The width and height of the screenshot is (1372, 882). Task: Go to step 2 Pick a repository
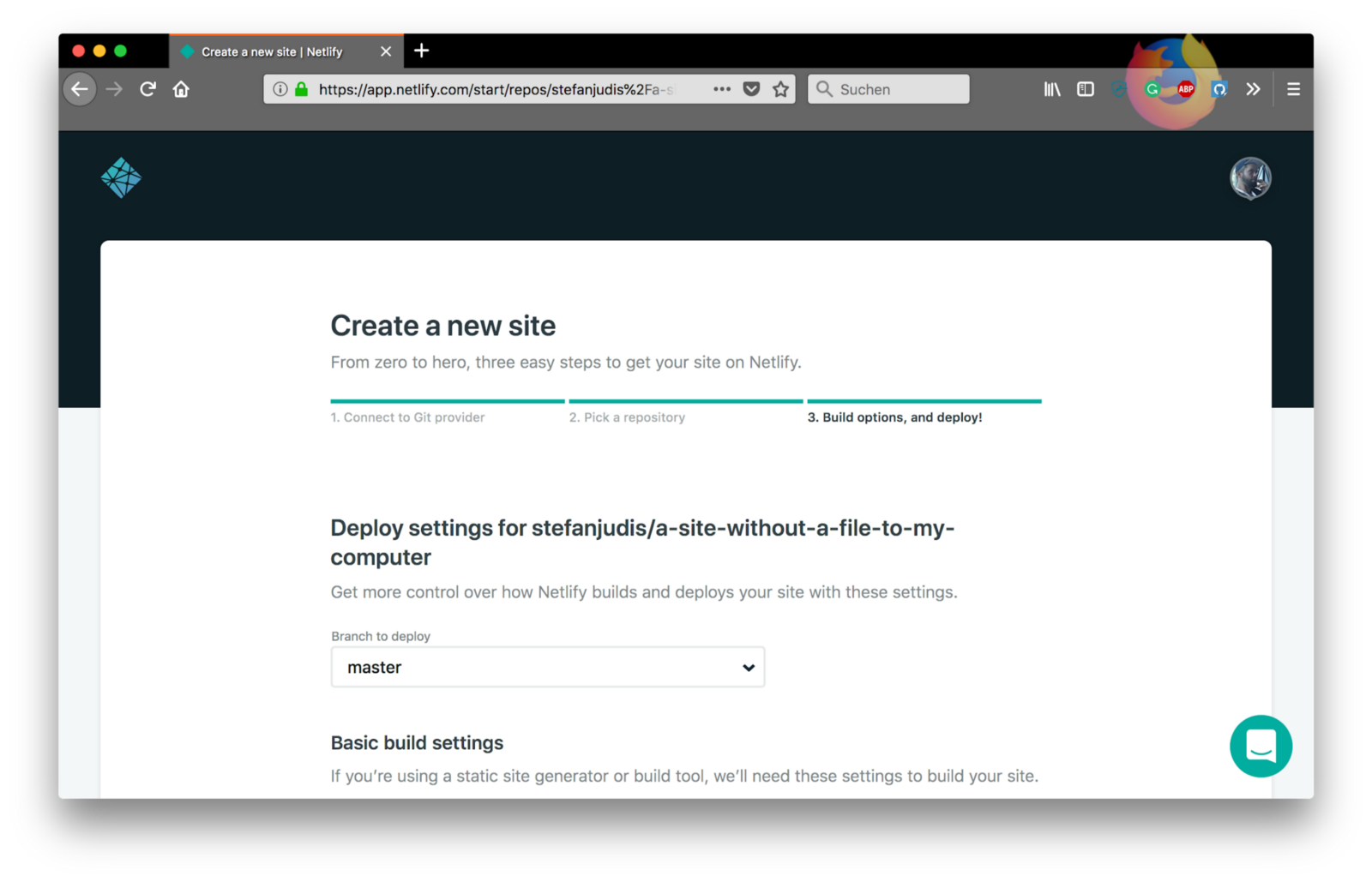[x=627, y=417]
